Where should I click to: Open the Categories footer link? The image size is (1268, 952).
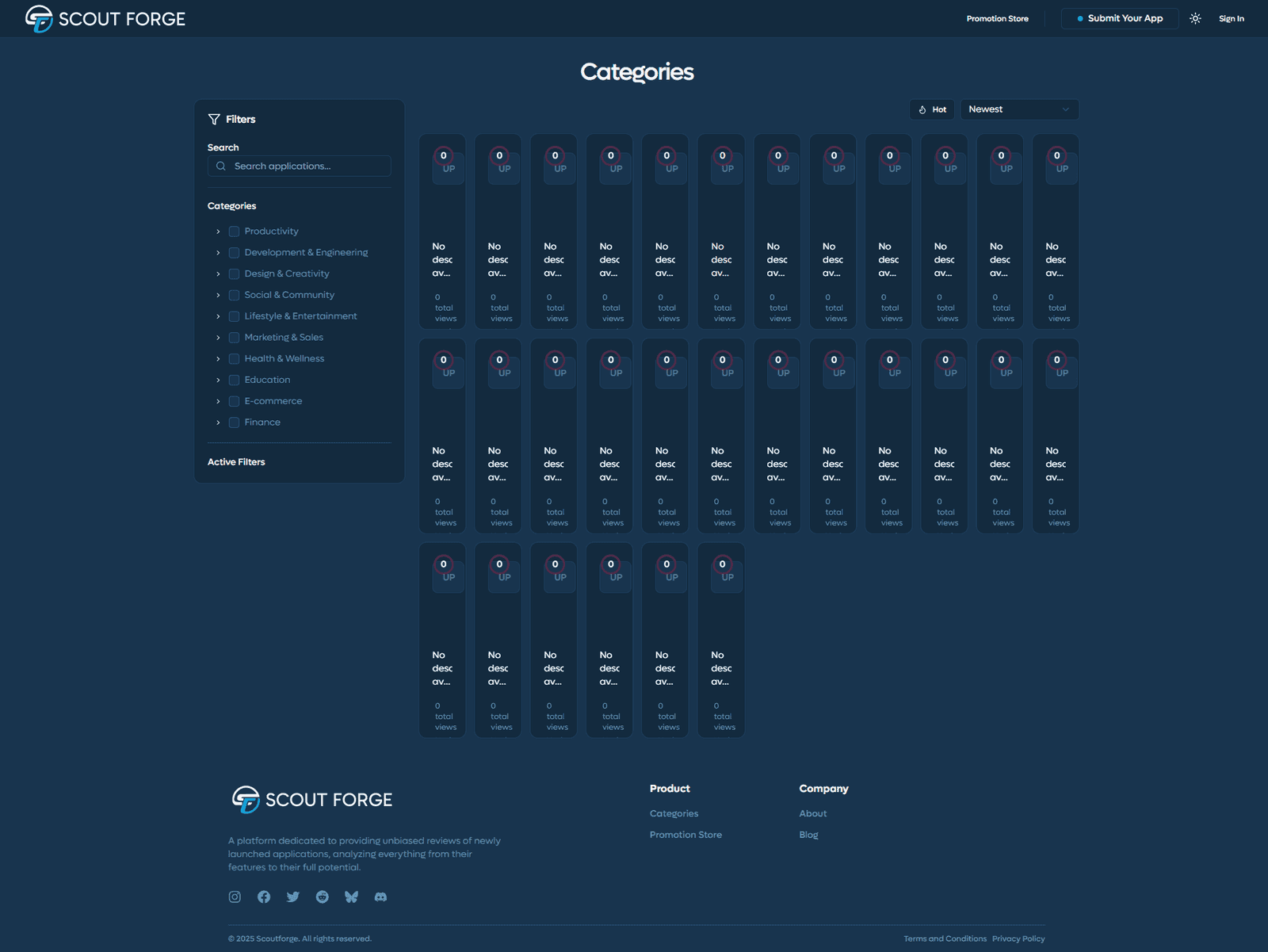674,813
